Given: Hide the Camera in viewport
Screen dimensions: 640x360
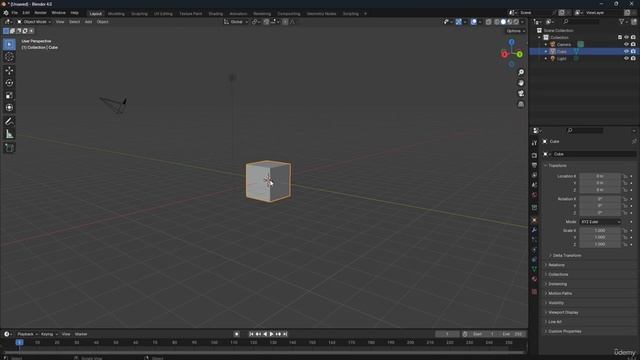Looking at the screenshot, I should pos(626,44).
